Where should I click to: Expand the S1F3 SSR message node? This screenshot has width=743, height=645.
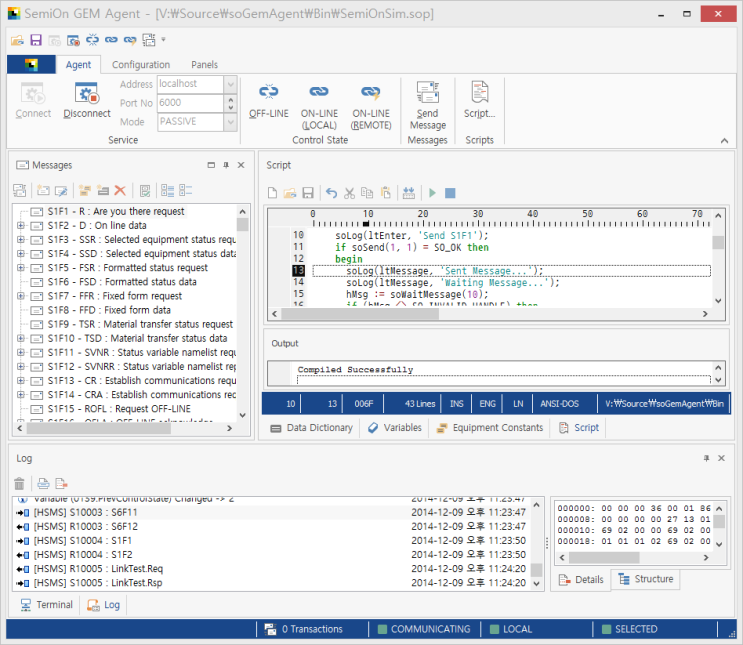20,240
